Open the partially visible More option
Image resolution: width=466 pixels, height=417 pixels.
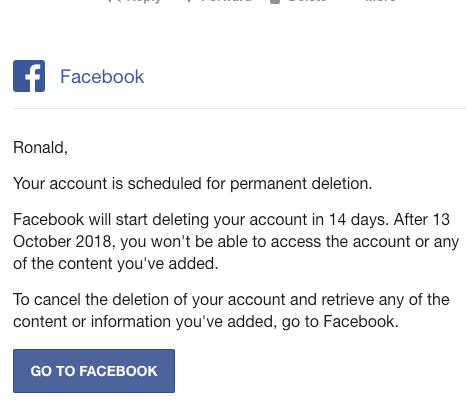pos(381,1)
